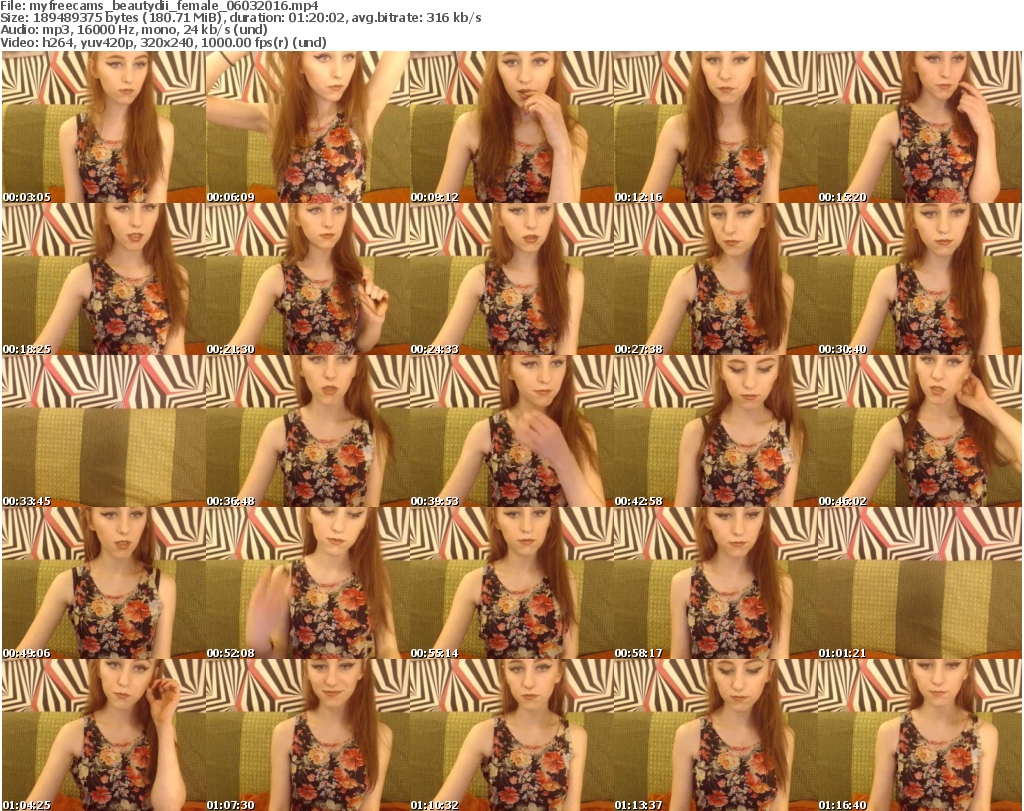Select the 00:46:02 thumbnail
This screenshot has height=811, width=1024.
point(920,431)
